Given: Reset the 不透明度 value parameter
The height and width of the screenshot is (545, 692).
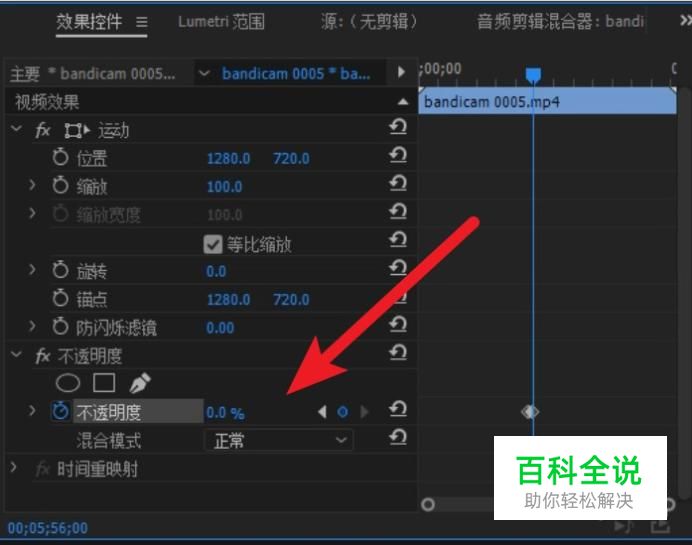Looking at the screenshot, I should click(398, 410).
